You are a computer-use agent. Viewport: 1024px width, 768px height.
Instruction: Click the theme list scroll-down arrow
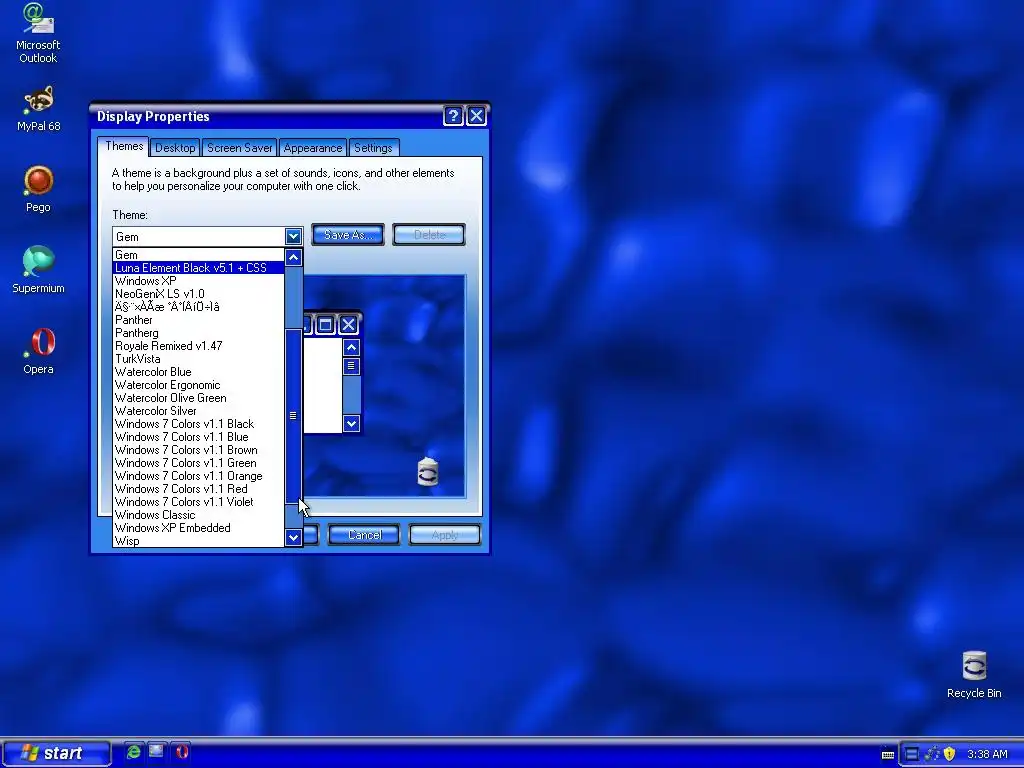293,537
